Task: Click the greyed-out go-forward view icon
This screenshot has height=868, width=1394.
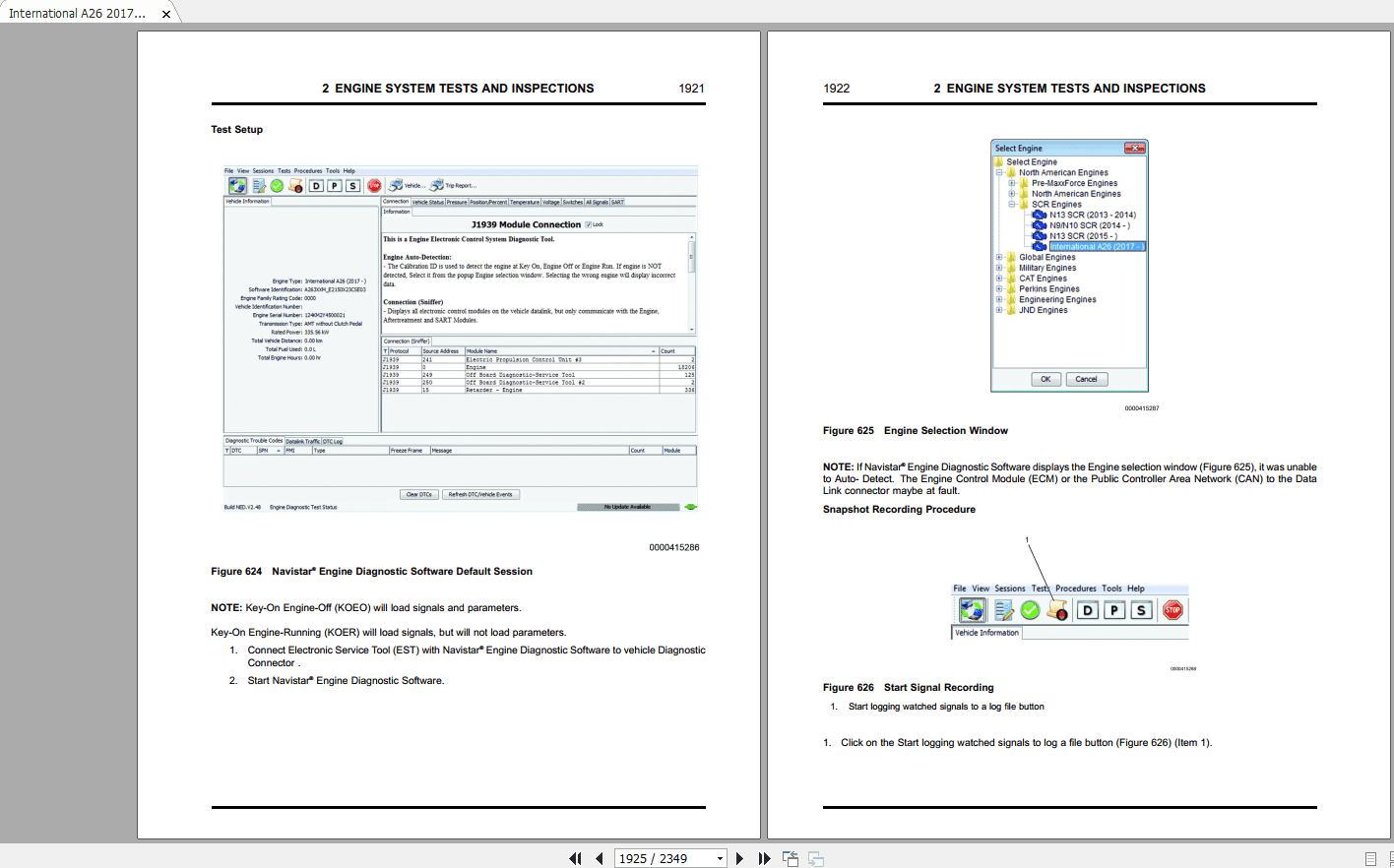Action: coord(816,858)
